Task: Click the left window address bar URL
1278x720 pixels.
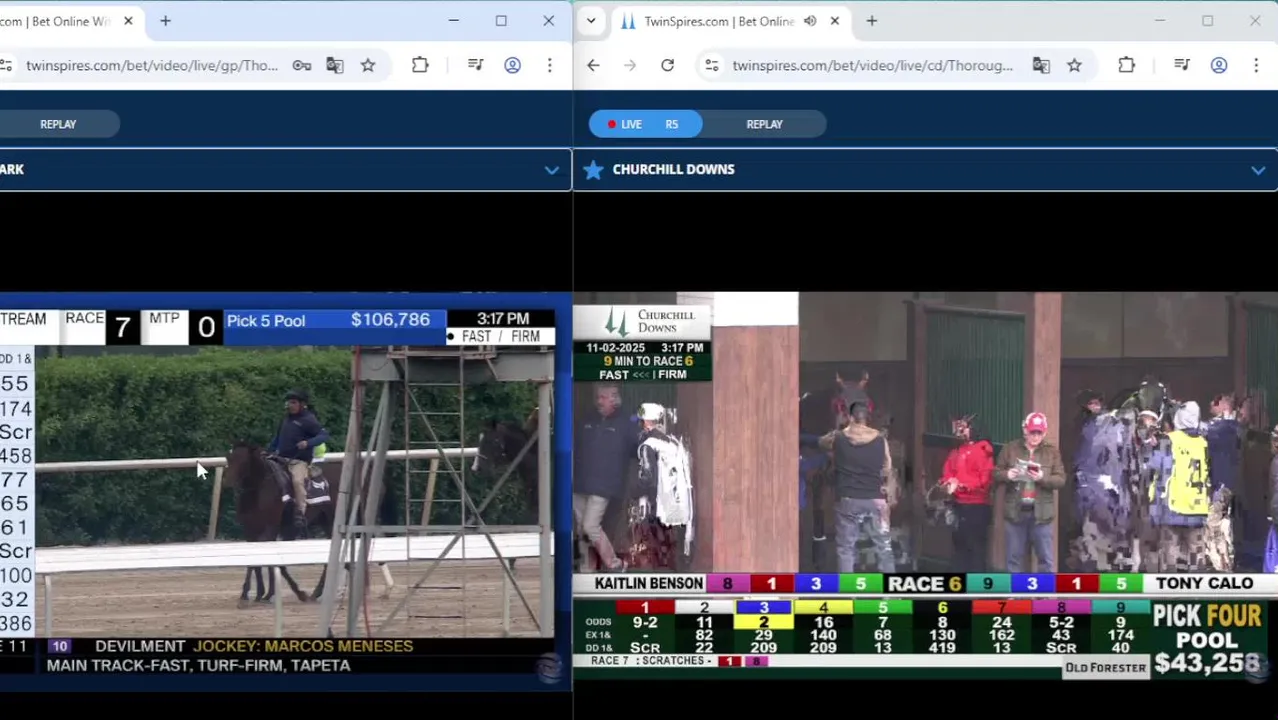Action: 152,65
